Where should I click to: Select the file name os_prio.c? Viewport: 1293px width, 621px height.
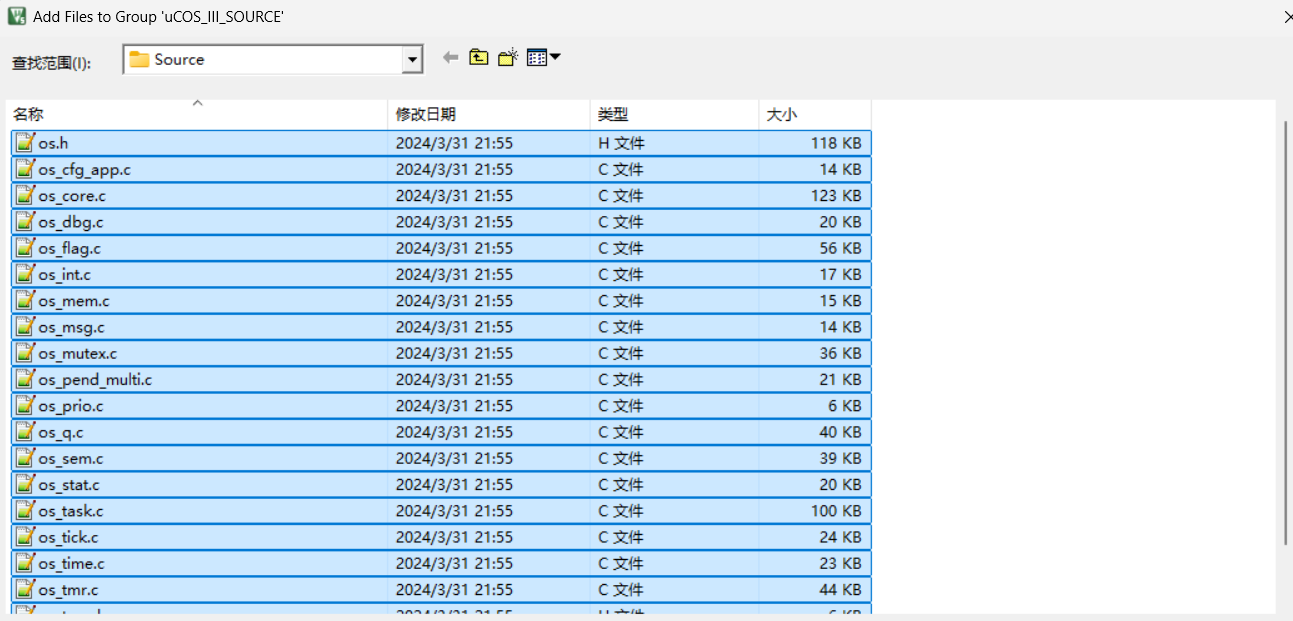coord(70,406)
